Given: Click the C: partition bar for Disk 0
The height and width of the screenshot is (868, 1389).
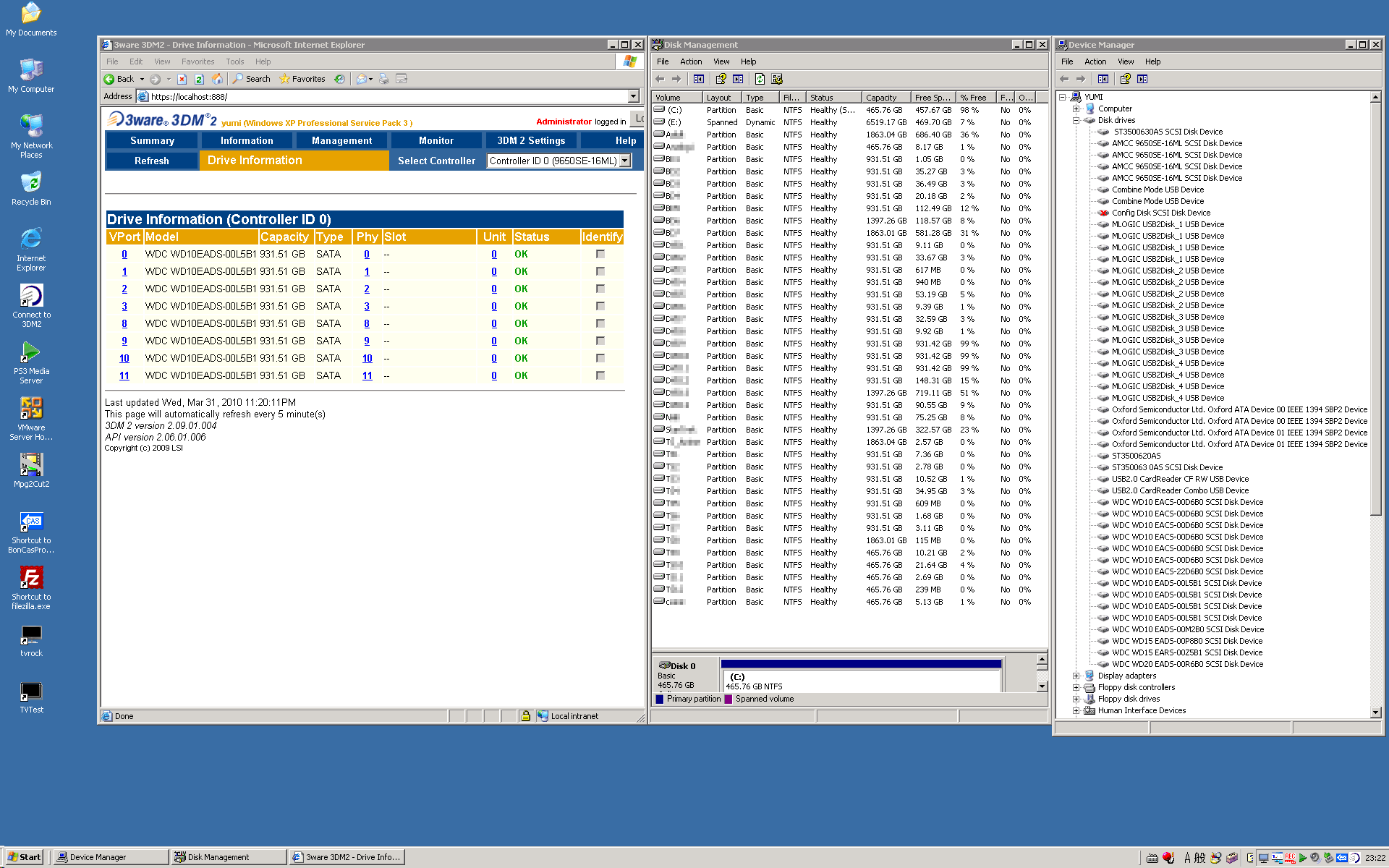Looking at the screenshot, I should point(861,676).
